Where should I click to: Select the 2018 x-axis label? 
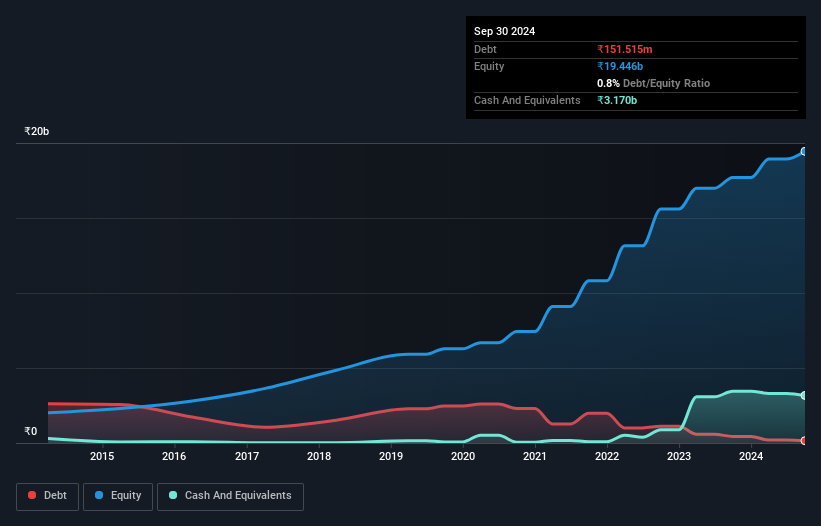click(319, 456)
